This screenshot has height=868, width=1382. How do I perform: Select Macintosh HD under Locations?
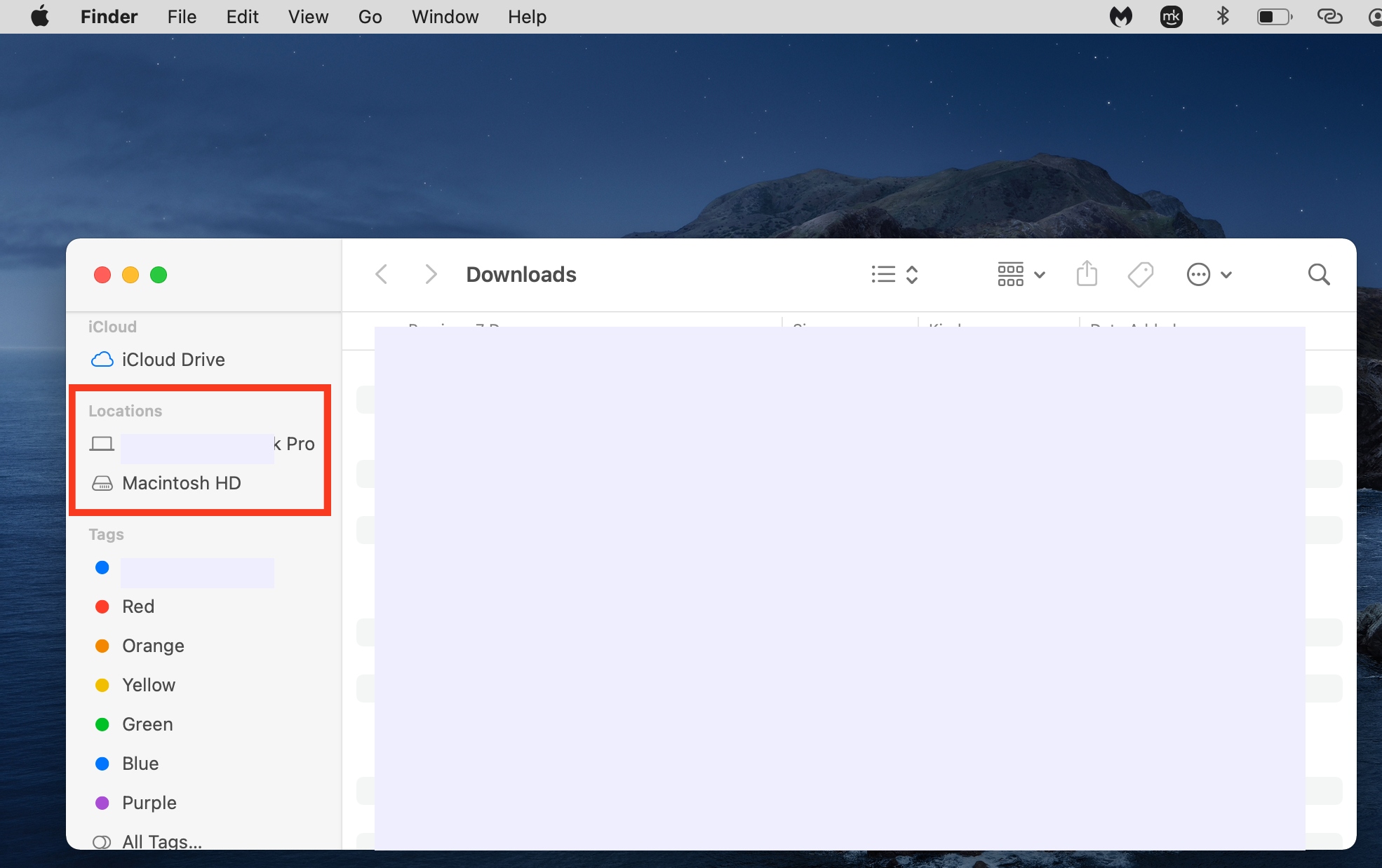coord(181,483)
